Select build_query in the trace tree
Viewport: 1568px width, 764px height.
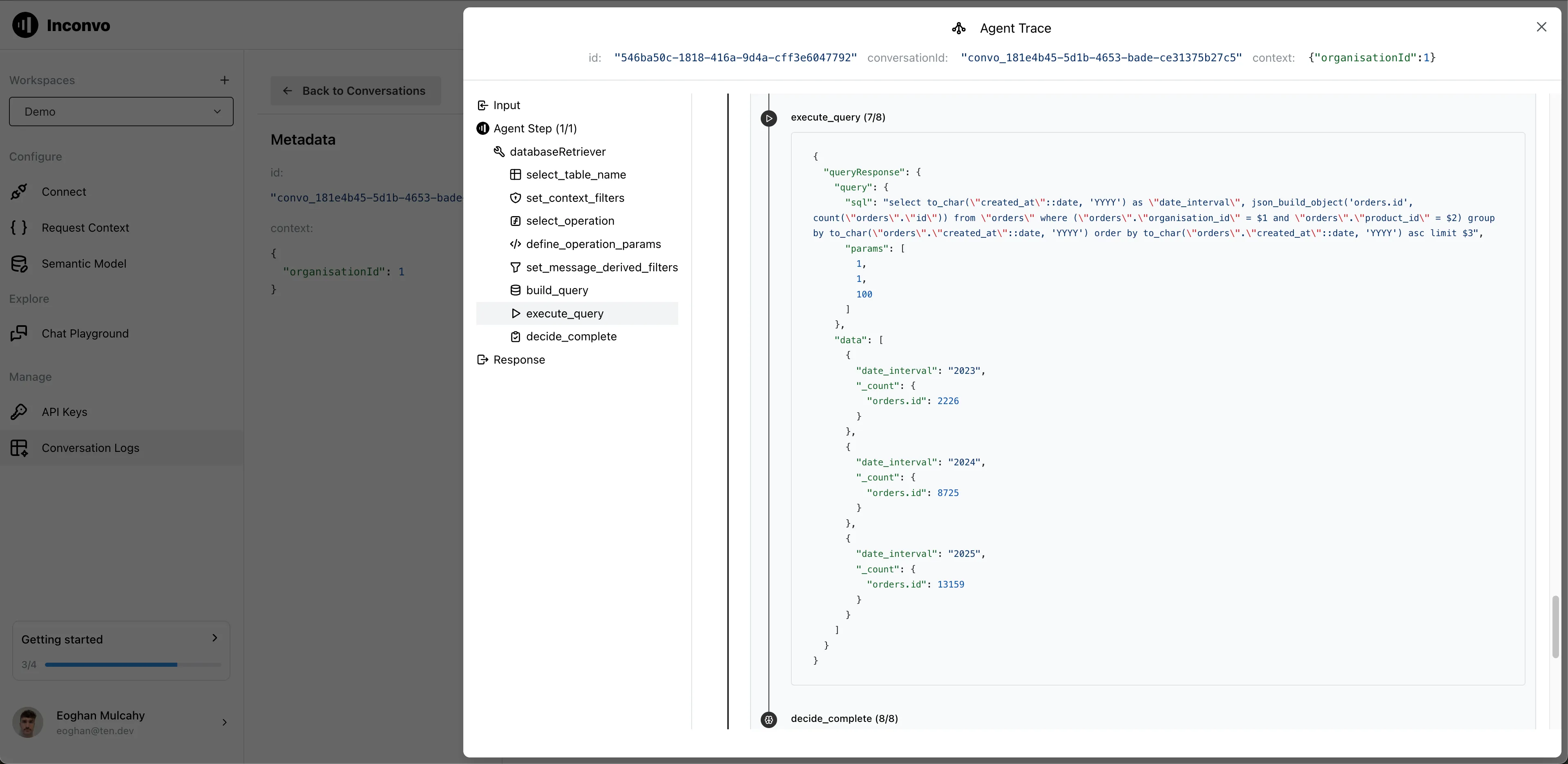(x=556, y=290)
